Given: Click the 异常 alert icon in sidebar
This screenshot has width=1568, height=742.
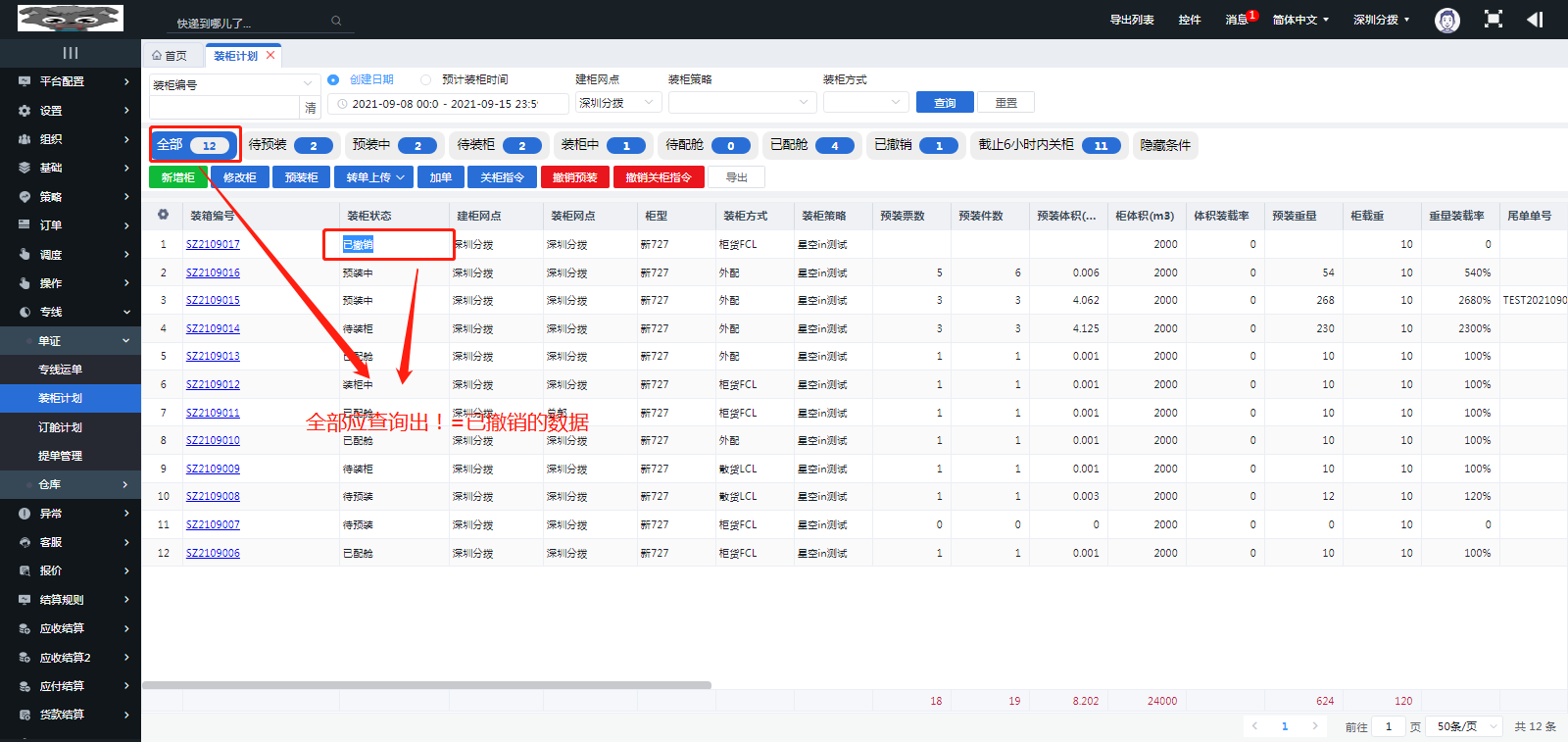Looking at the screenshot, I should pos(24,514).
